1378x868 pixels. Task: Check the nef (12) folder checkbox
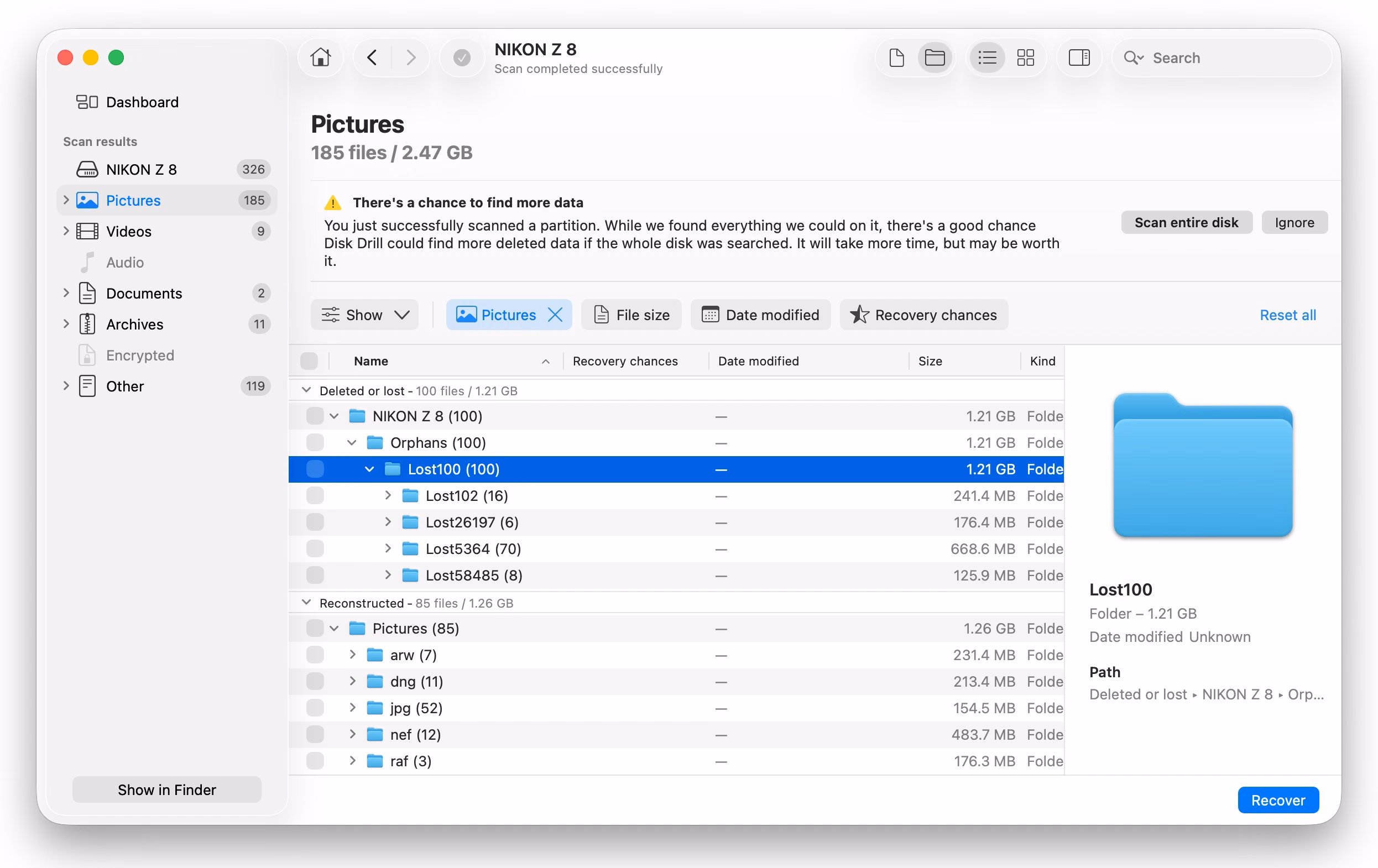pyautogui.click(x=315, y=734)
